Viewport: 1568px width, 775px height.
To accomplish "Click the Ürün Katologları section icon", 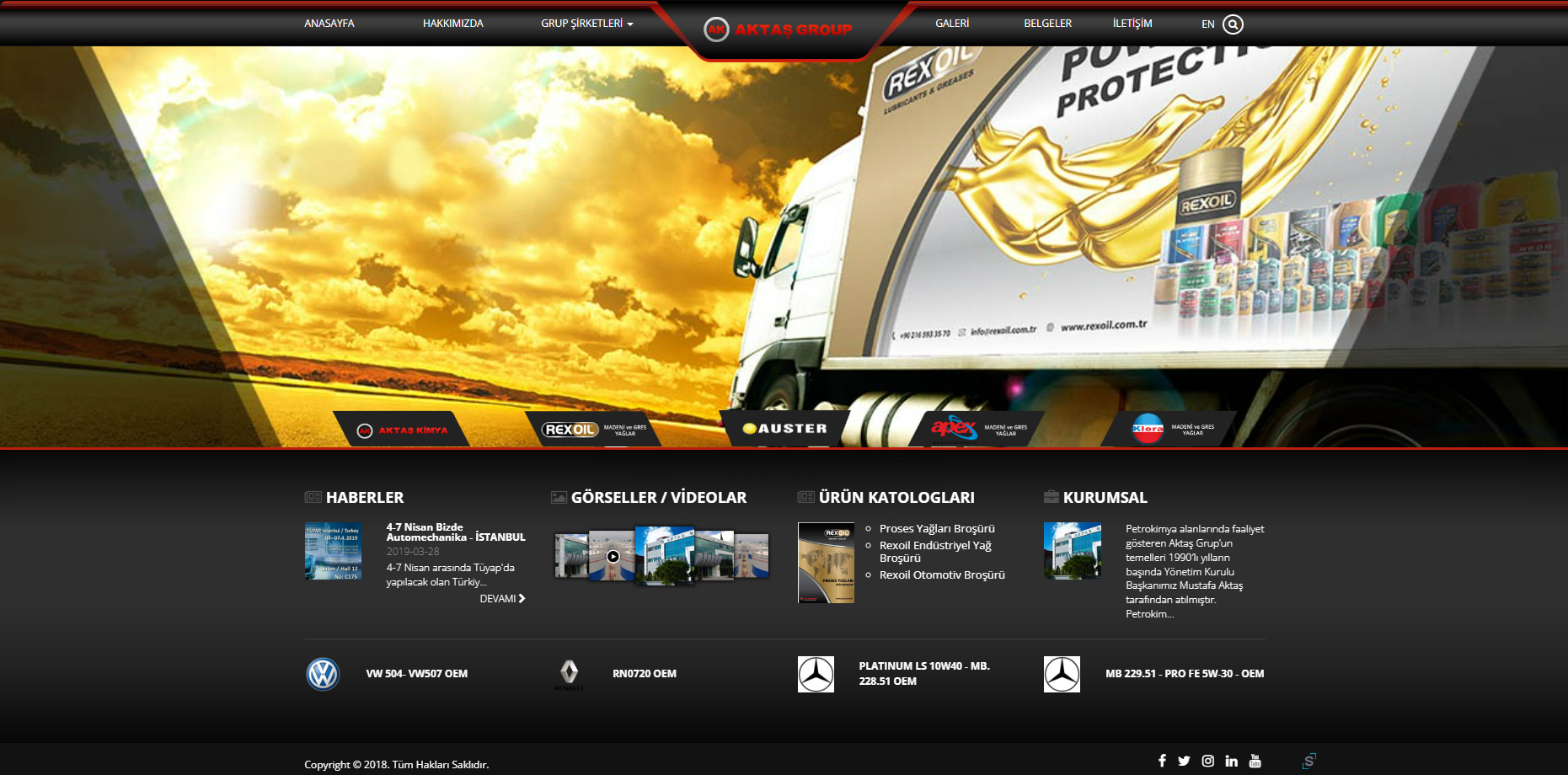I will click(x=805, y=497).
